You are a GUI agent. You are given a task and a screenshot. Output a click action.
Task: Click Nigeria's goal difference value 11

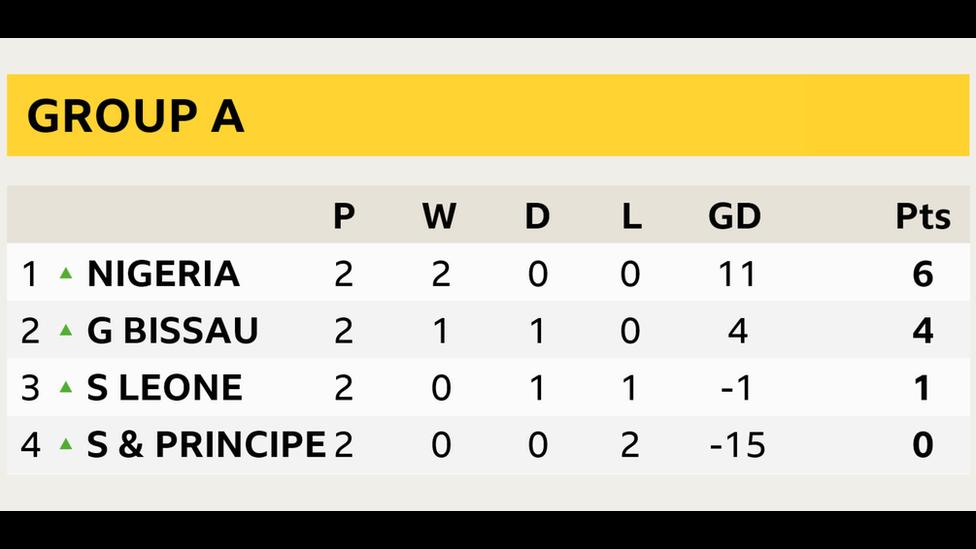point(737,273)
